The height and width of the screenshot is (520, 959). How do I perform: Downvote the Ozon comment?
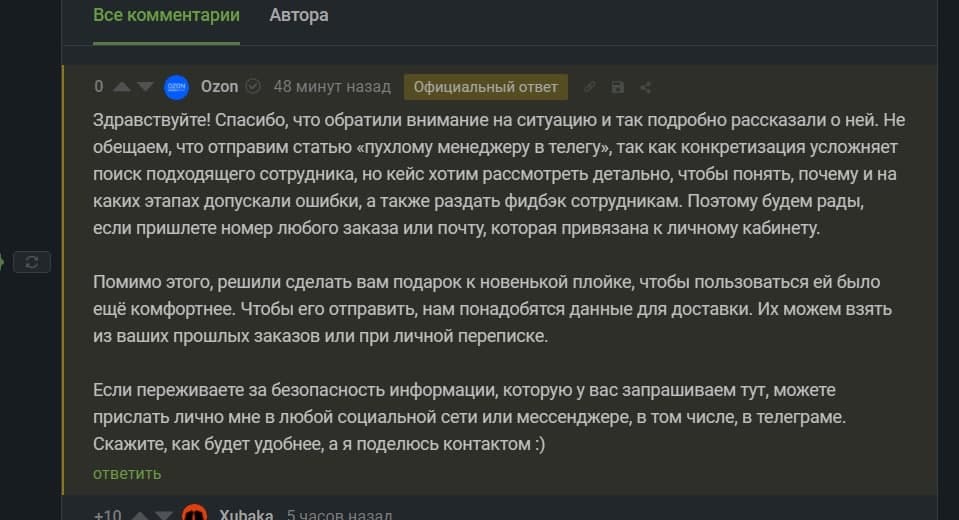tap(145, 87)
